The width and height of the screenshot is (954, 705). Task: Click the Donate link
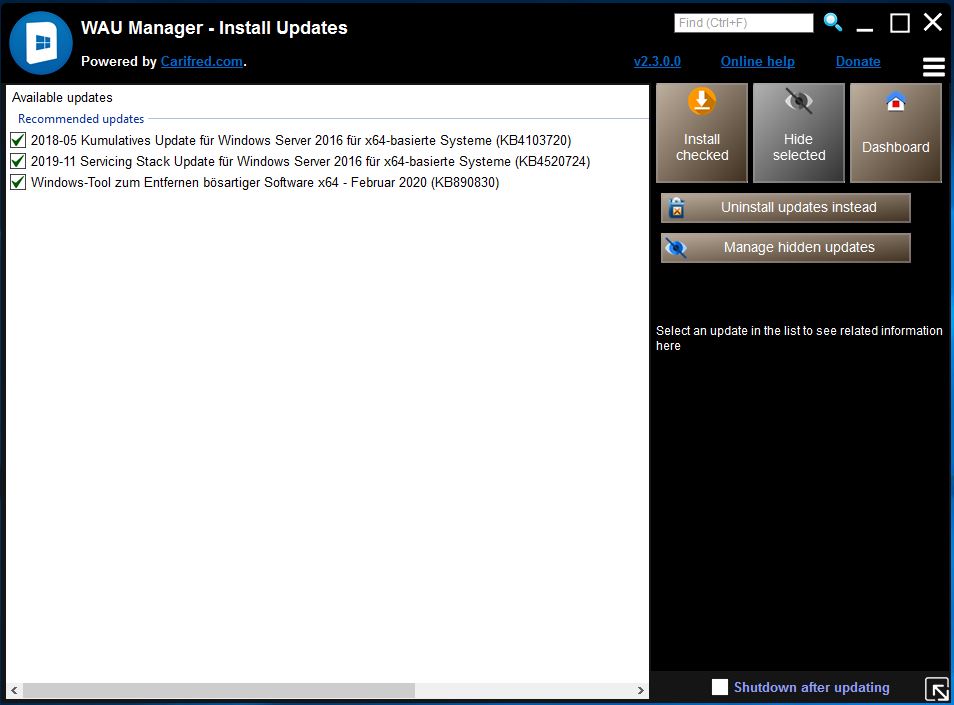point(858,62)
